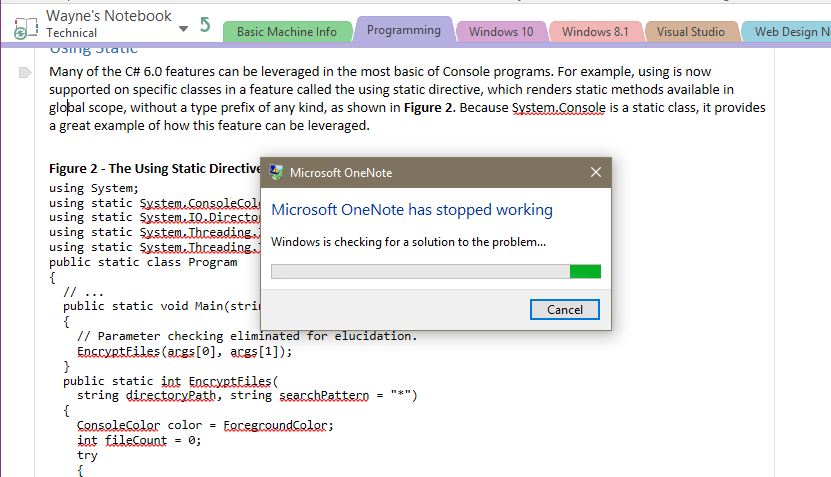Click the bold 'Figure 2.' reference in paragraph
The width and height of the screenshot is (831, 477).
(x=429, y=108)
